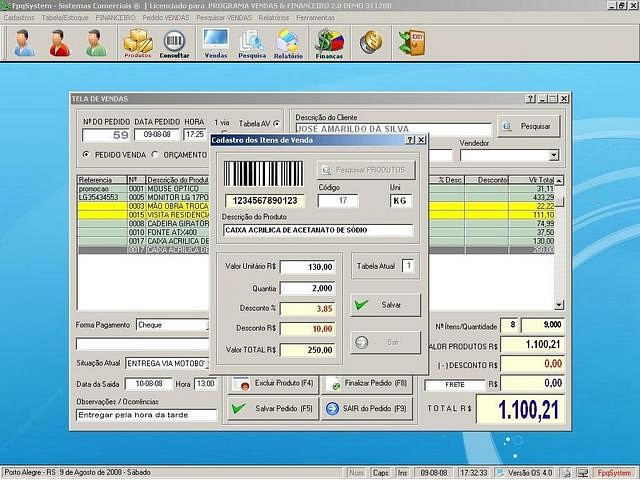Expand the Vendedor dropdown

pyautogui.click(x=553, y=156)
